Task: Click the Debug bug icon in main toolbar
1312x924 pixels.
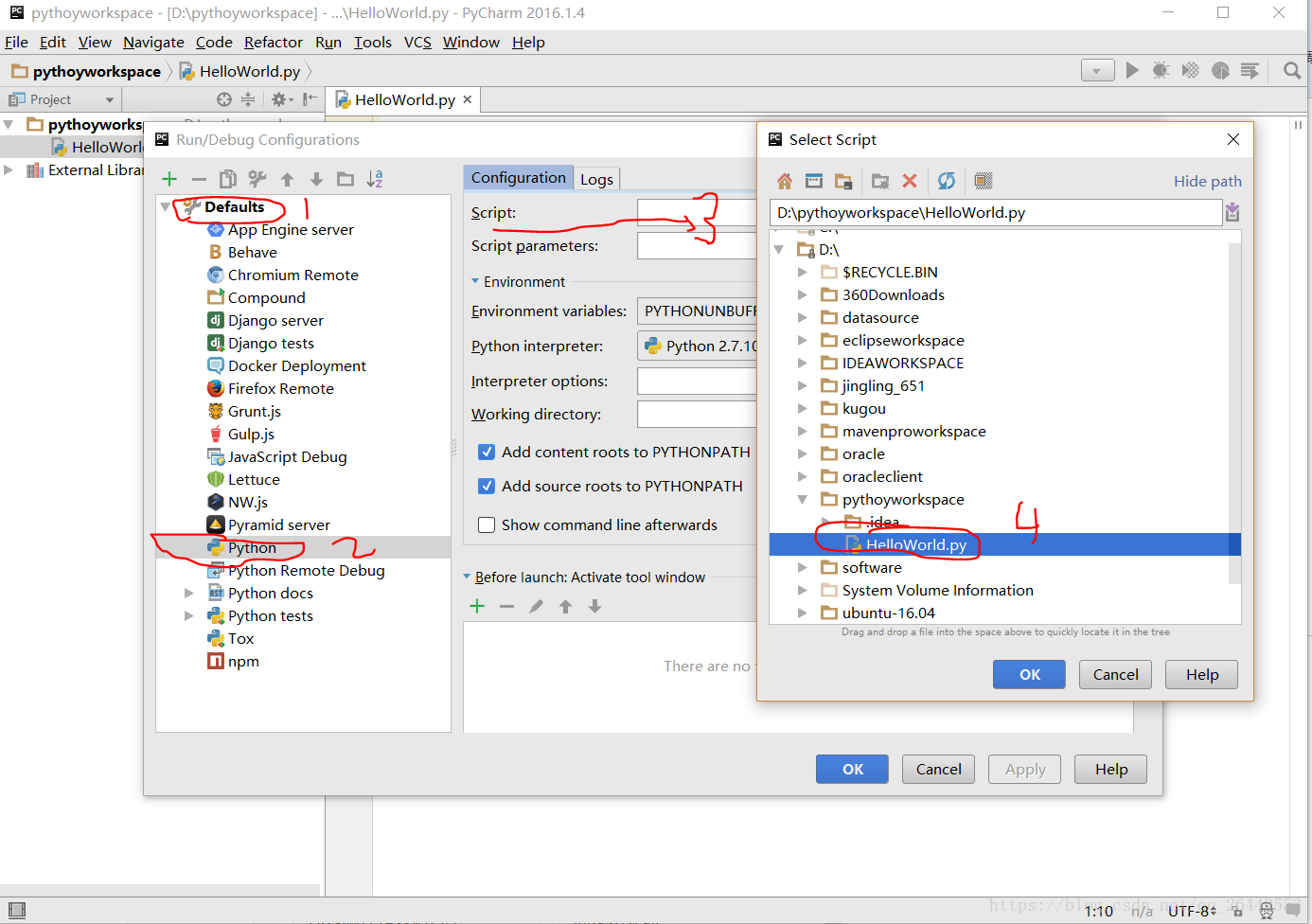Action: pos(1161,70)
